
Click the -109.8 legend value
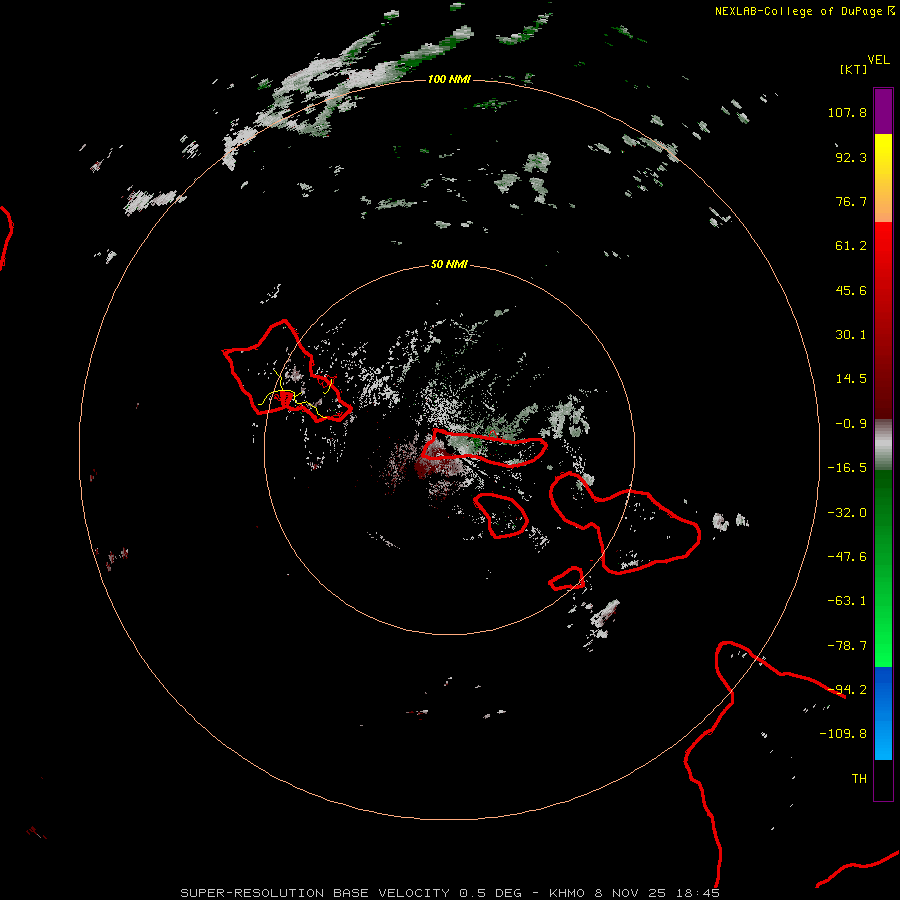coord(843,734)
